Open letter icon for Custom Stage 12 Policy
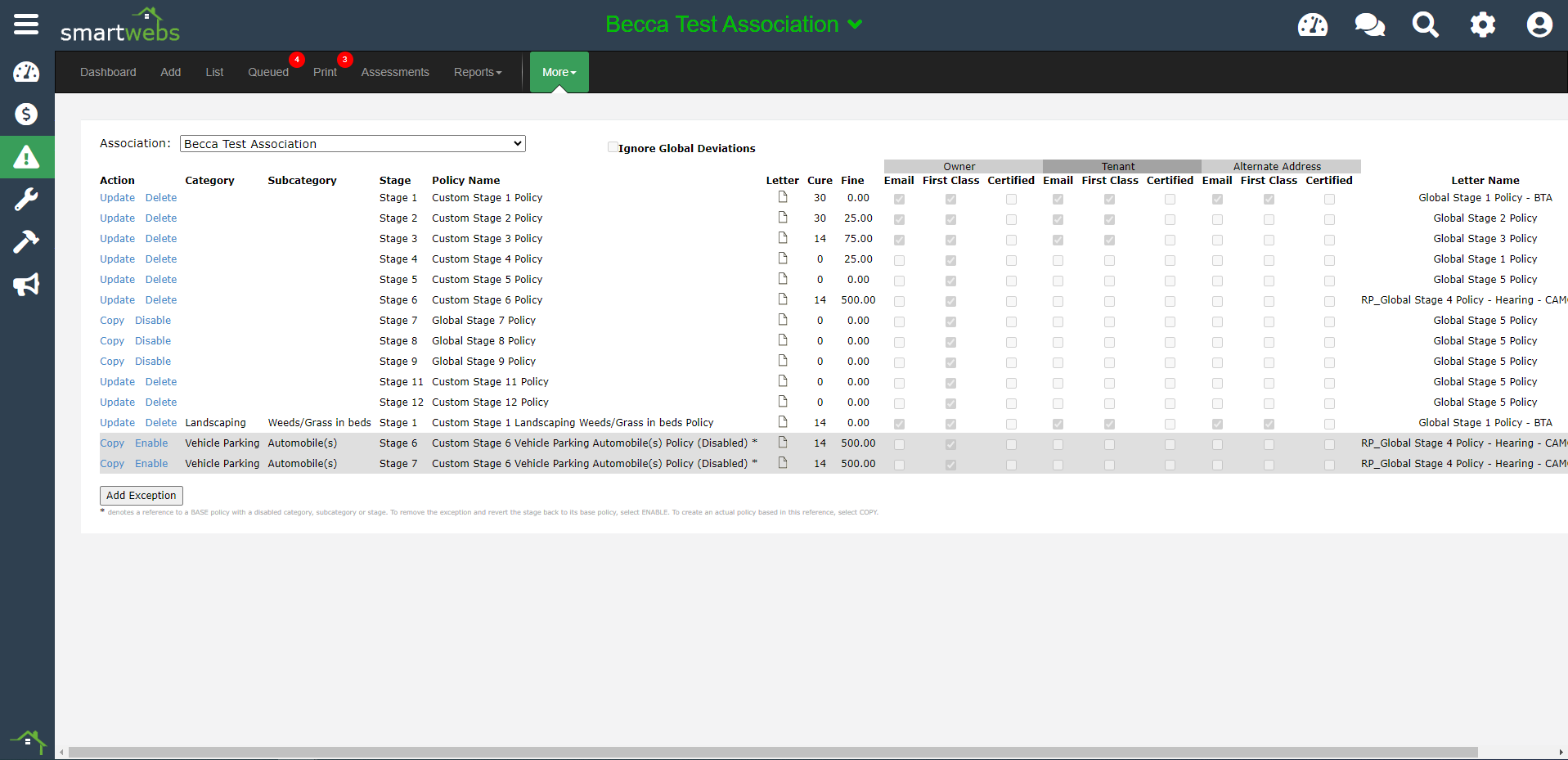Viewport: 1568px width, 760px height. click(783, 402)
